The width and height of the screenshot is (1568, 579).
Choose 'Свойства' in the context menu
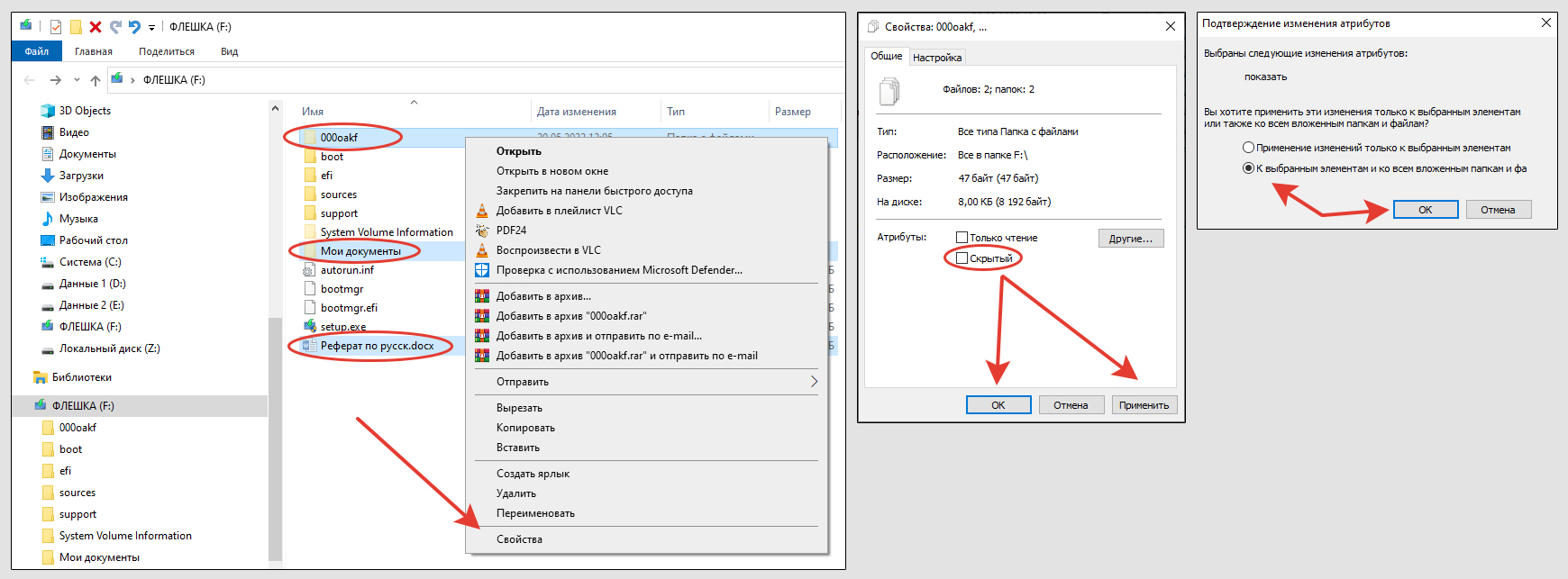coord(519,539)
